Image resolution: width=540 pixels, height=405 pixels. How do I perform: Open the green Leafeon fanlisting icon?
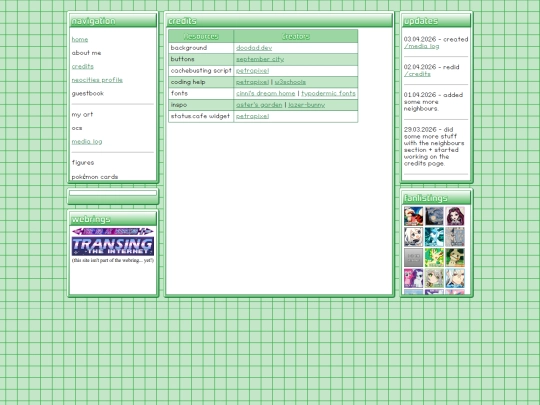[x=434, y=257]
